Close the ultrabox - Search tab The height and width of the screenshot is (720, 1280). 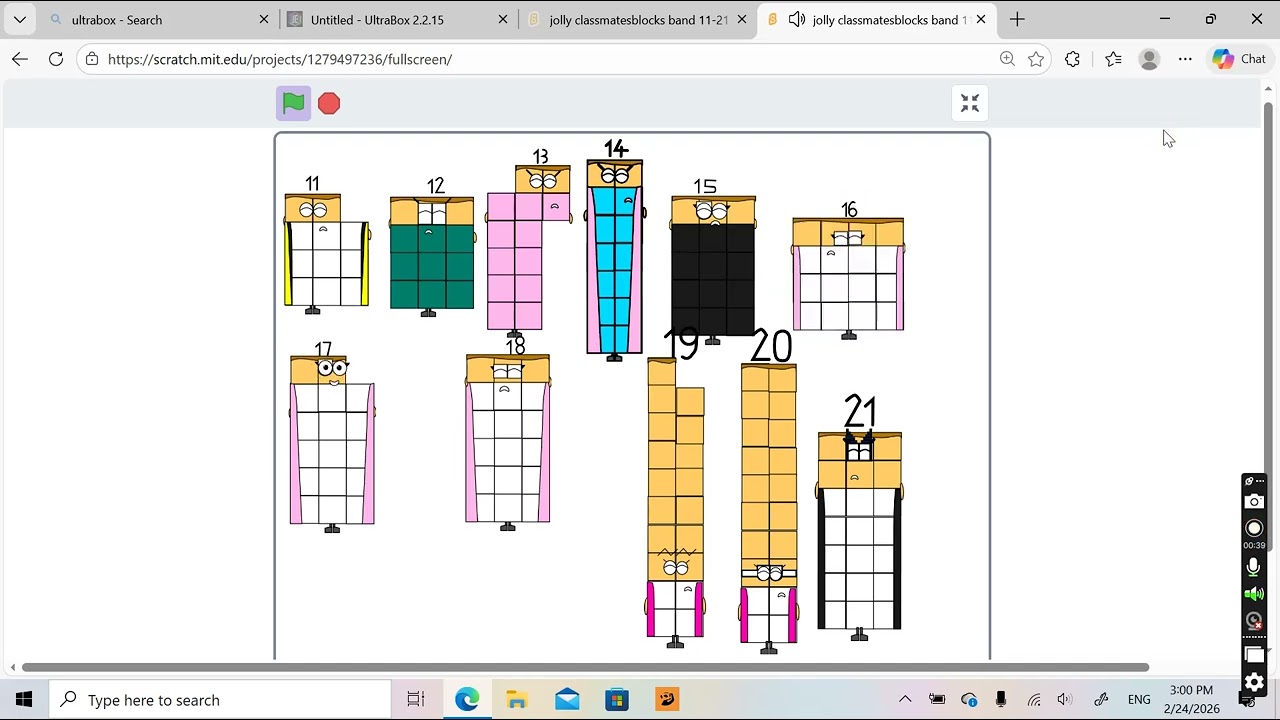click(264, 19)
